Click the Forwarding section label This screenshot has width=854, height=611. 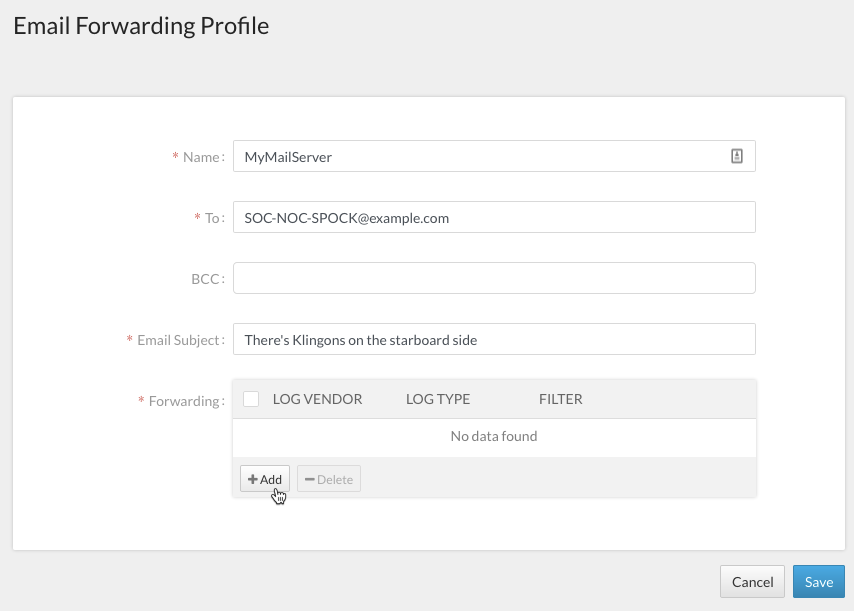click(185, 401)
